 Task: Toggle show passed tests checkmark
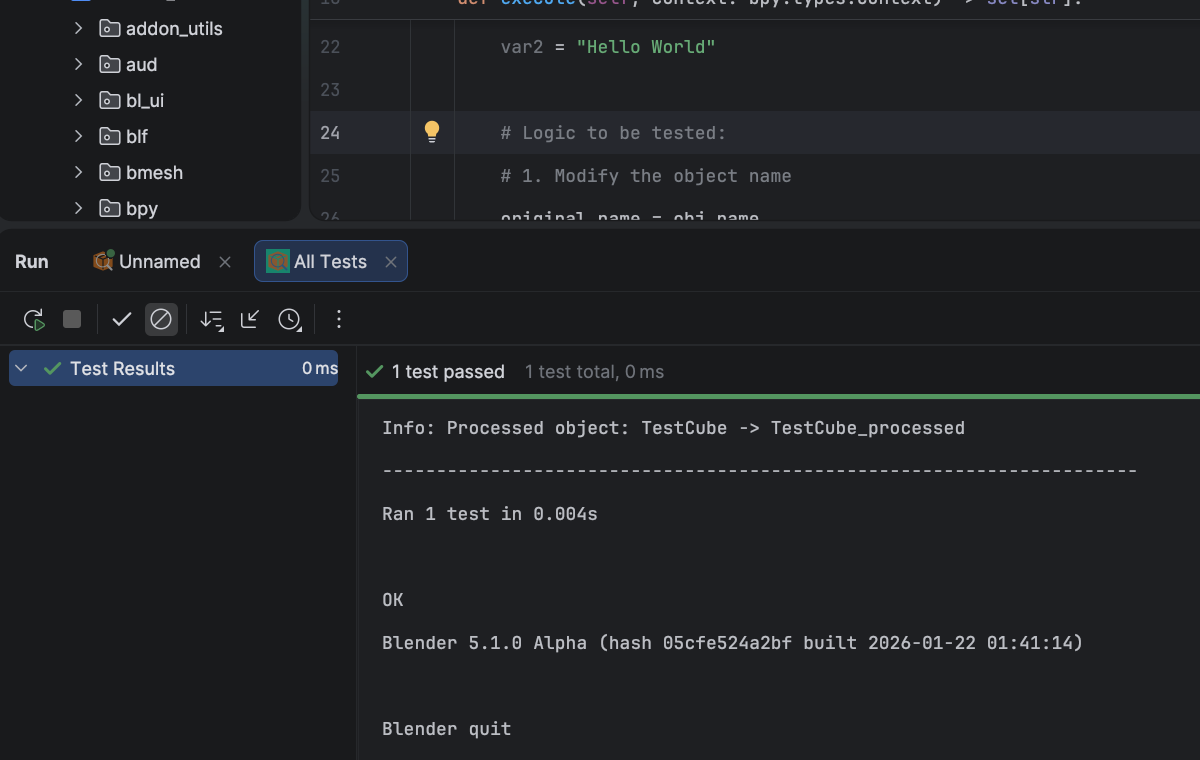122,319
